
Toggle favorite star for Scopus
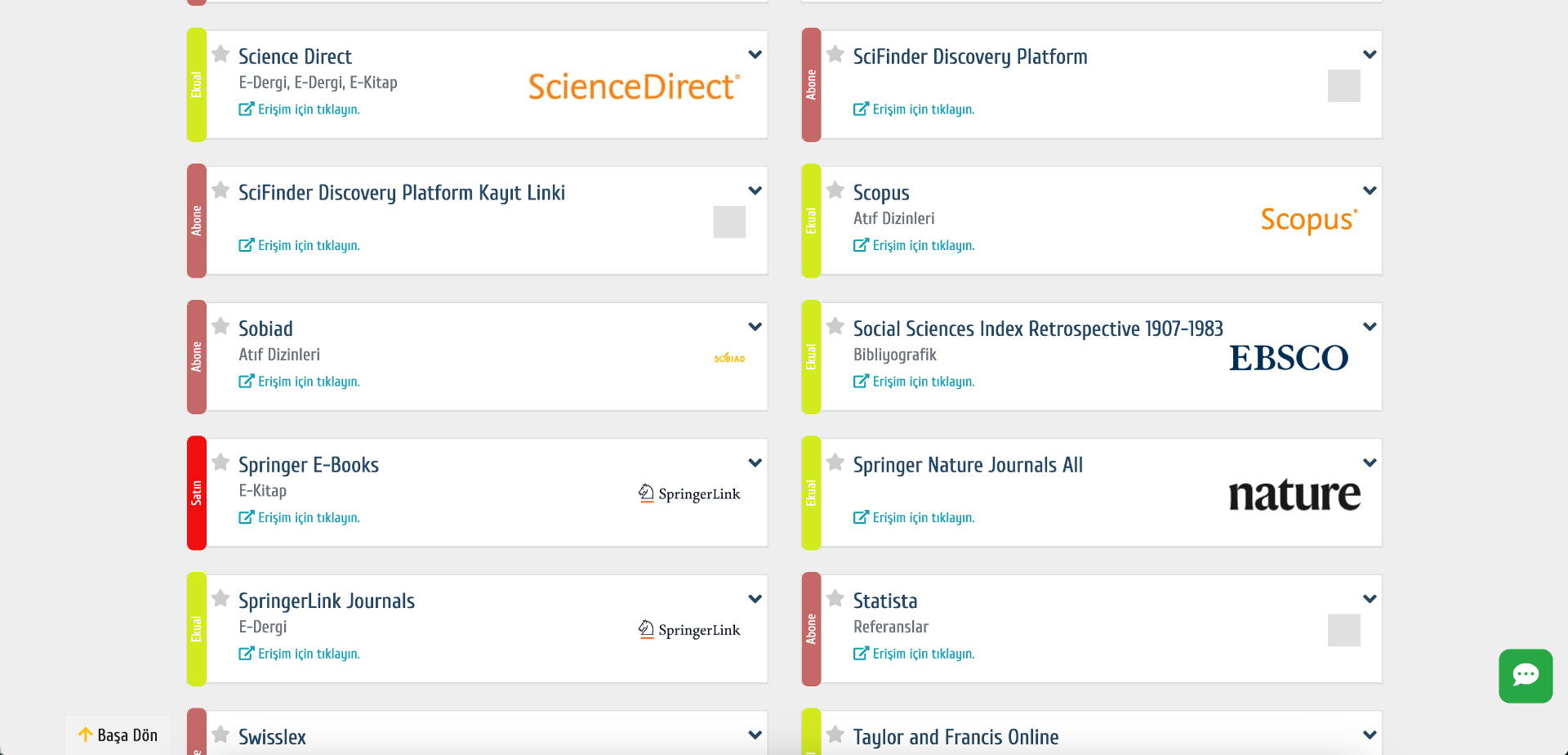(x=835, y=190)
